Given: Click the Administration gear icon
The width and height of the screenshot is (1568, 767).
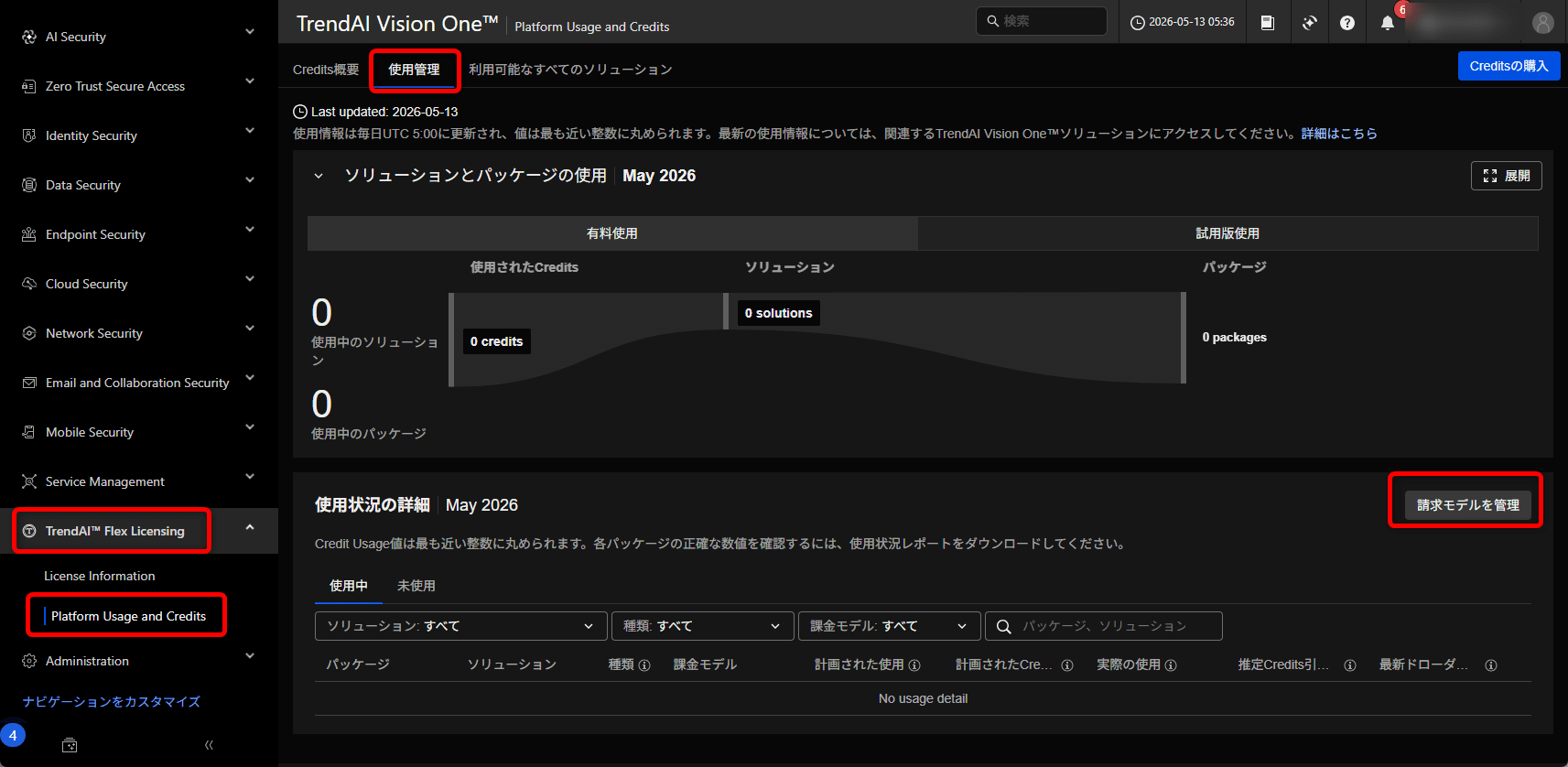Looking at the screenshot, I should coord(29,661).
